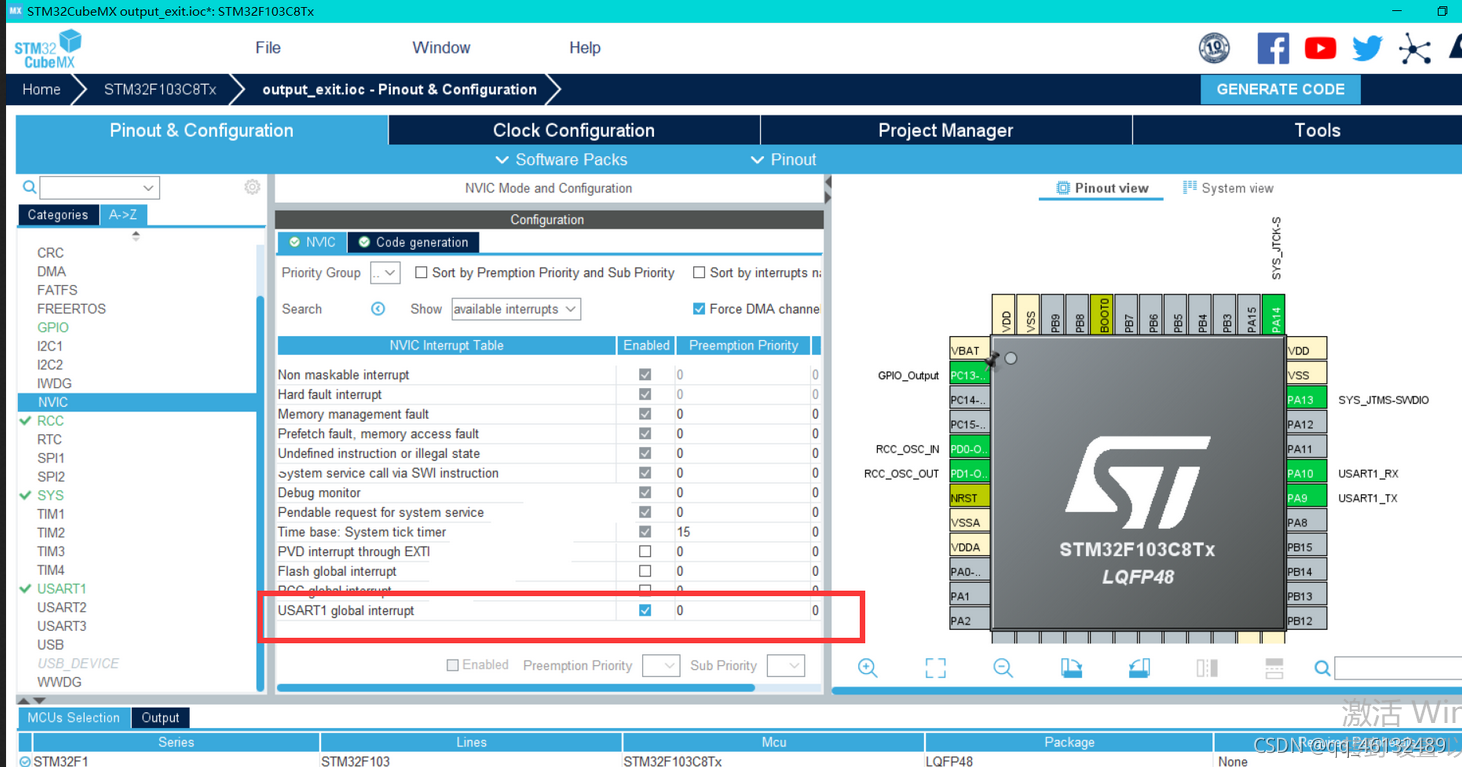Switch to the Project Manager tab
This screenshot has width=1462, height=767.
[x=946, y=130]
